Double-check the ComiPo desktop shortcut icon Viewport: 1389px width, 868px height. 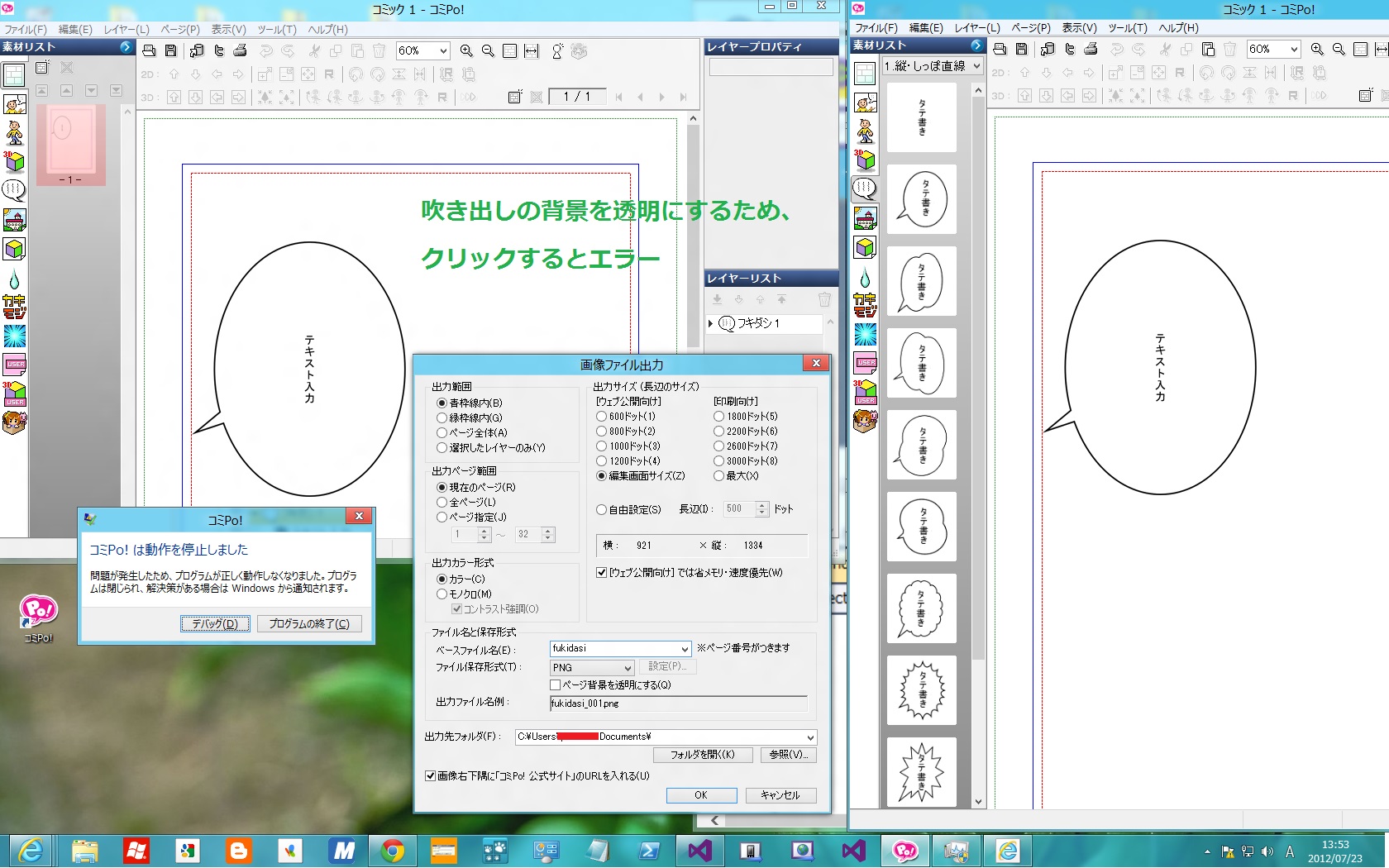click(x=38, y=613)
